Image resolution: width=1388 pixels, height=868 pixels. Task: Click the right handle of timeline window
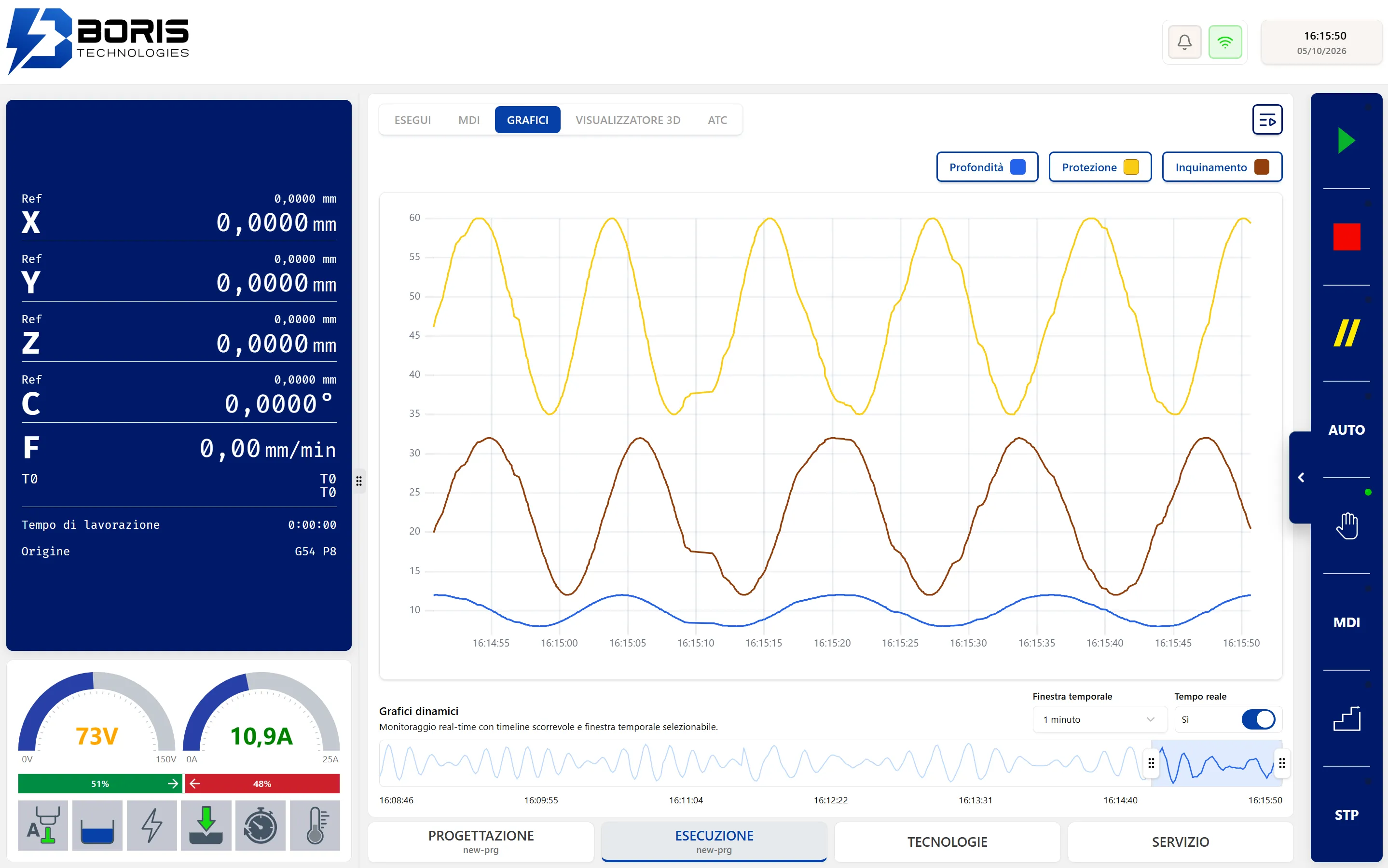click(1282, 763)
